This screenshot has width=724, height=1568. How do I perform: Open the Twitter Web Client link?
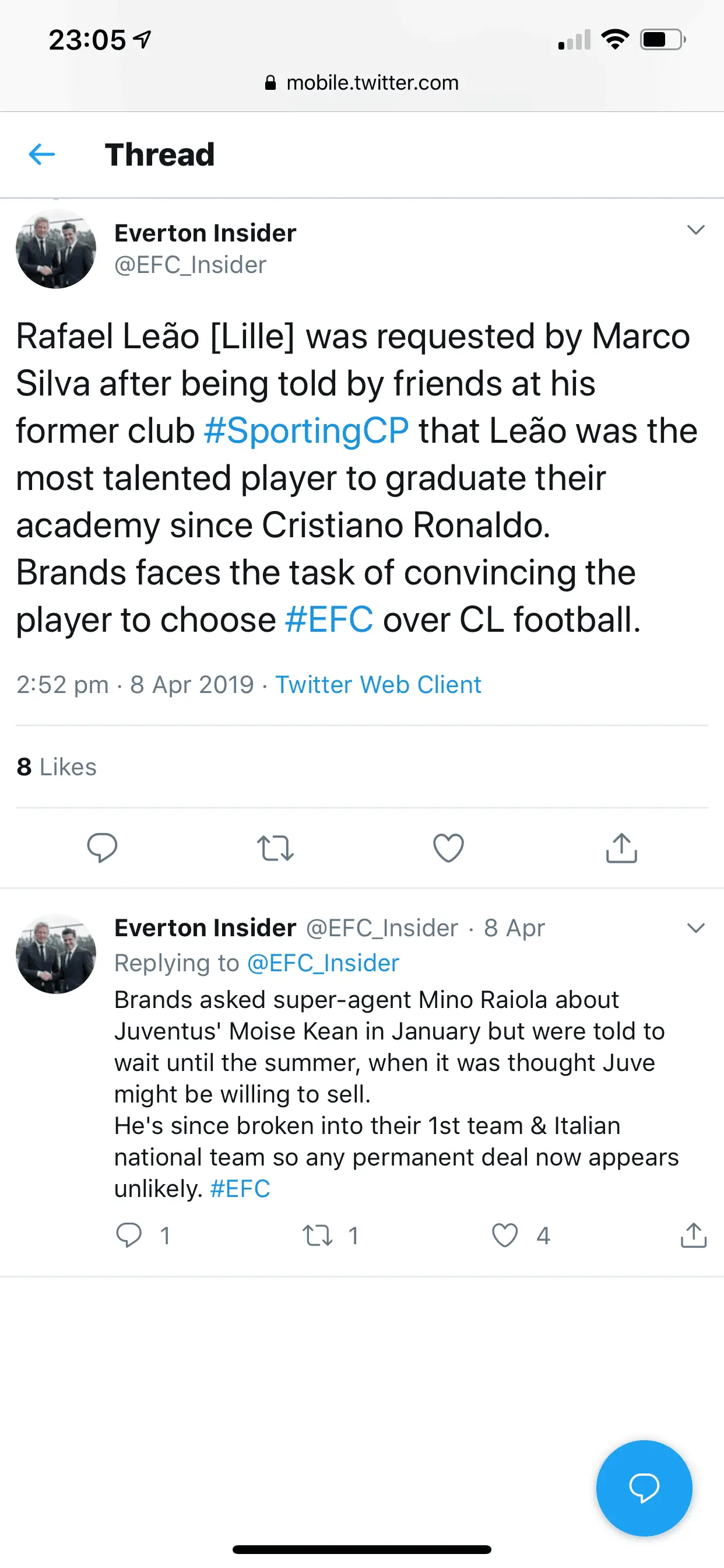378,685
